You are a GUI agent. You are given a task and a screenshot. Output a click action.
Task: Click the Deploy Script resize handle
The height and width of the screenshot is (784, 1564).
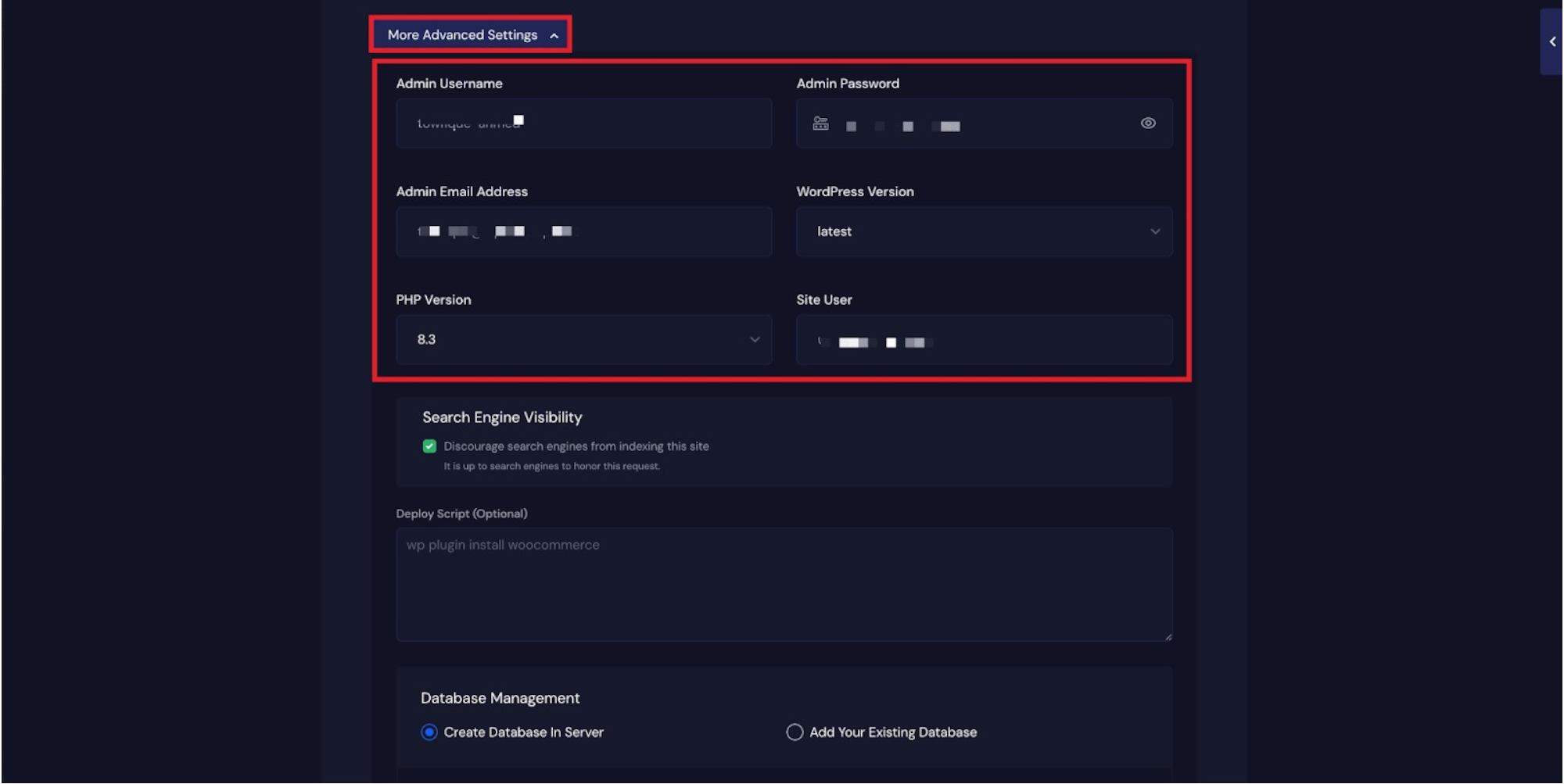[x=1167, y=635]
